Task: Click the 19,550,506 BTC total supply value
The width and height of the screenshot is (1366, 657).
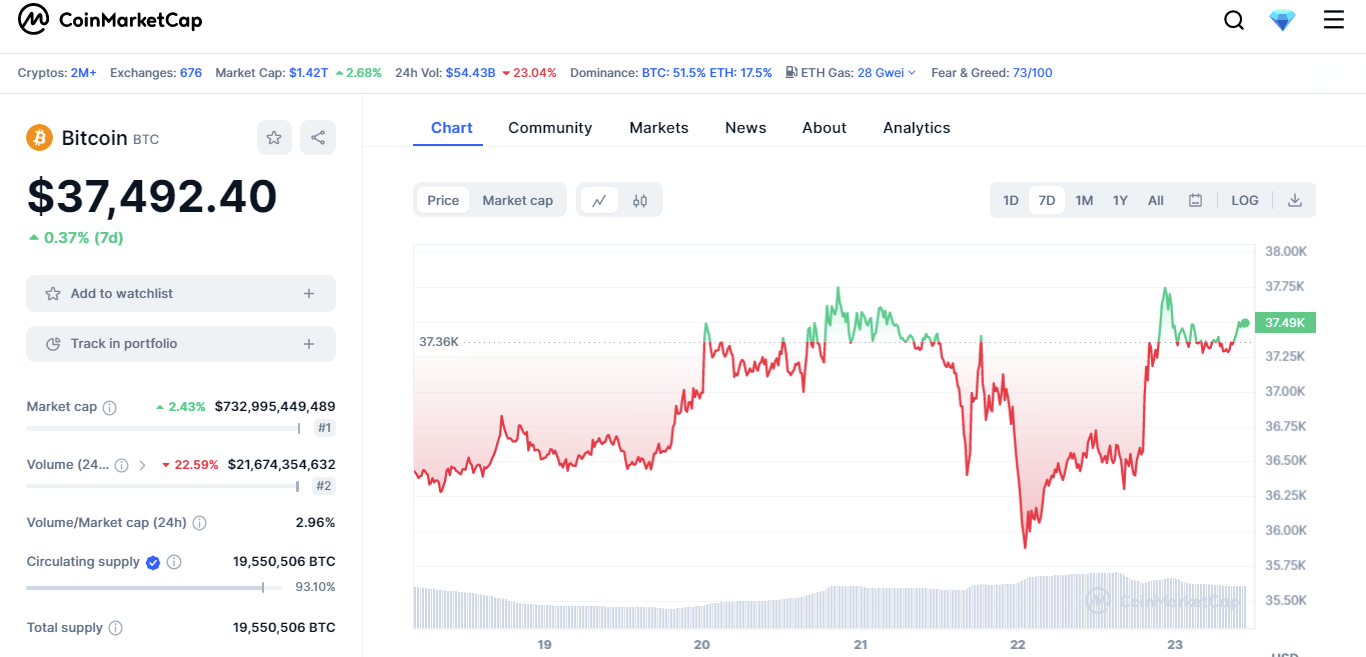Action: 284,628
